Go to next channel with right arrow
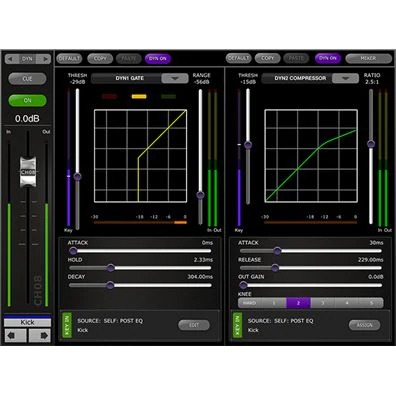 coord(40,335)
